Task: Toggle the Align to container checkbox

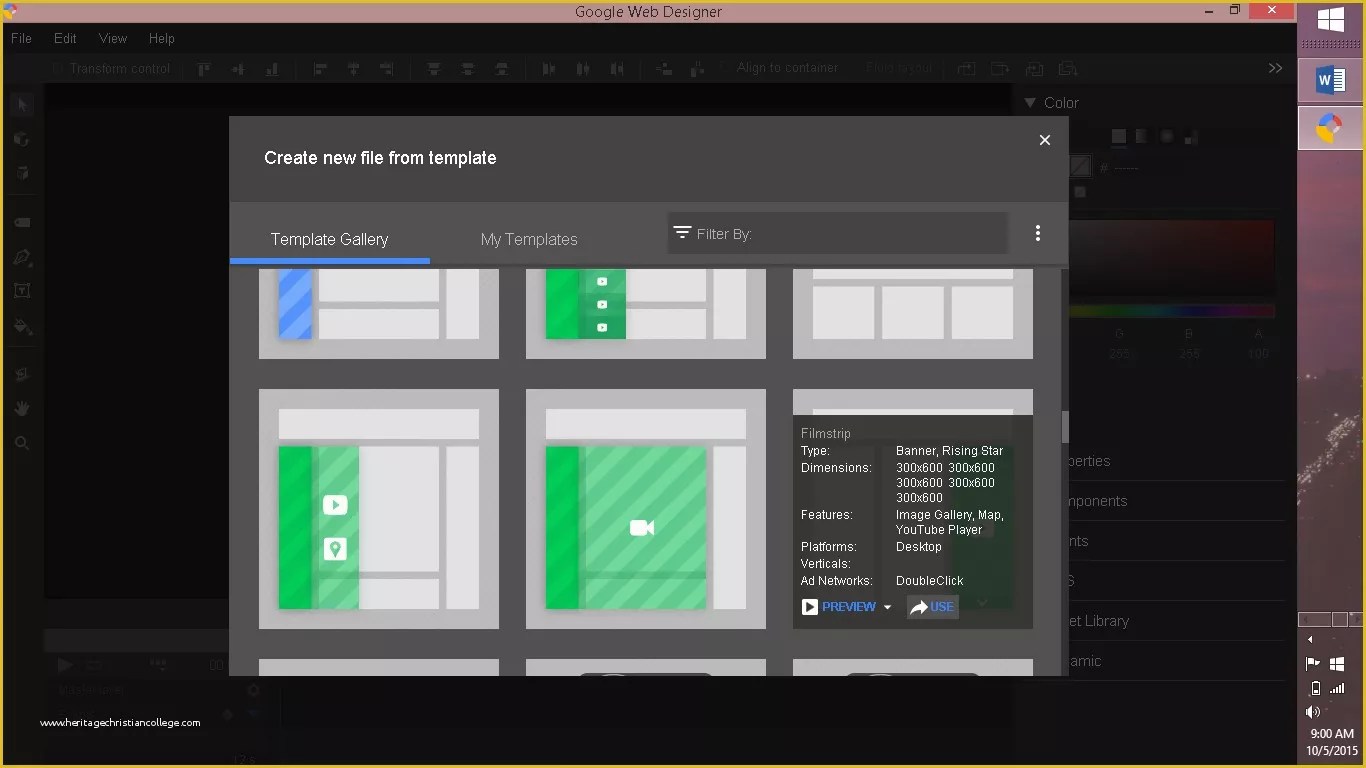Action: [725, 68]
